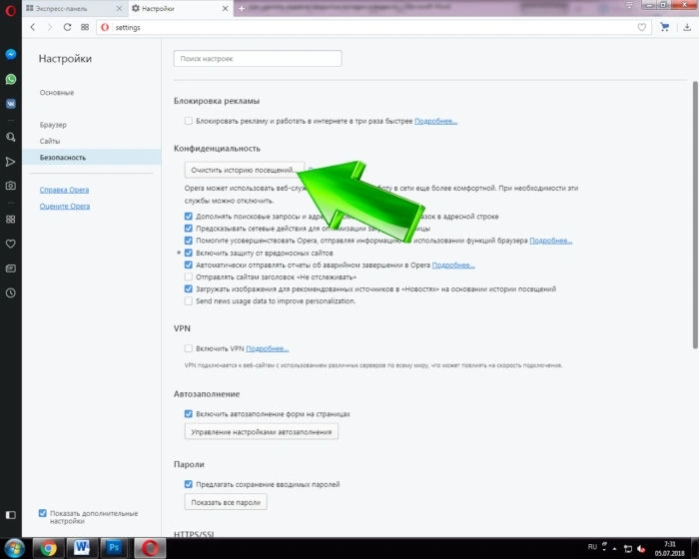Open clock showing 7:31 in tray

pyautogui.click(x=670, y=548)
